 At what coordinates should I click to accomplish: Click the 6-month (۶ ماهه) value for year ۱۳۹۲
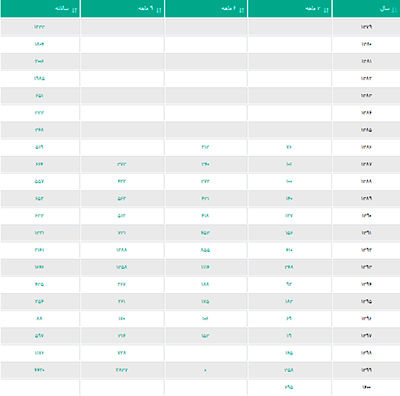205,250
